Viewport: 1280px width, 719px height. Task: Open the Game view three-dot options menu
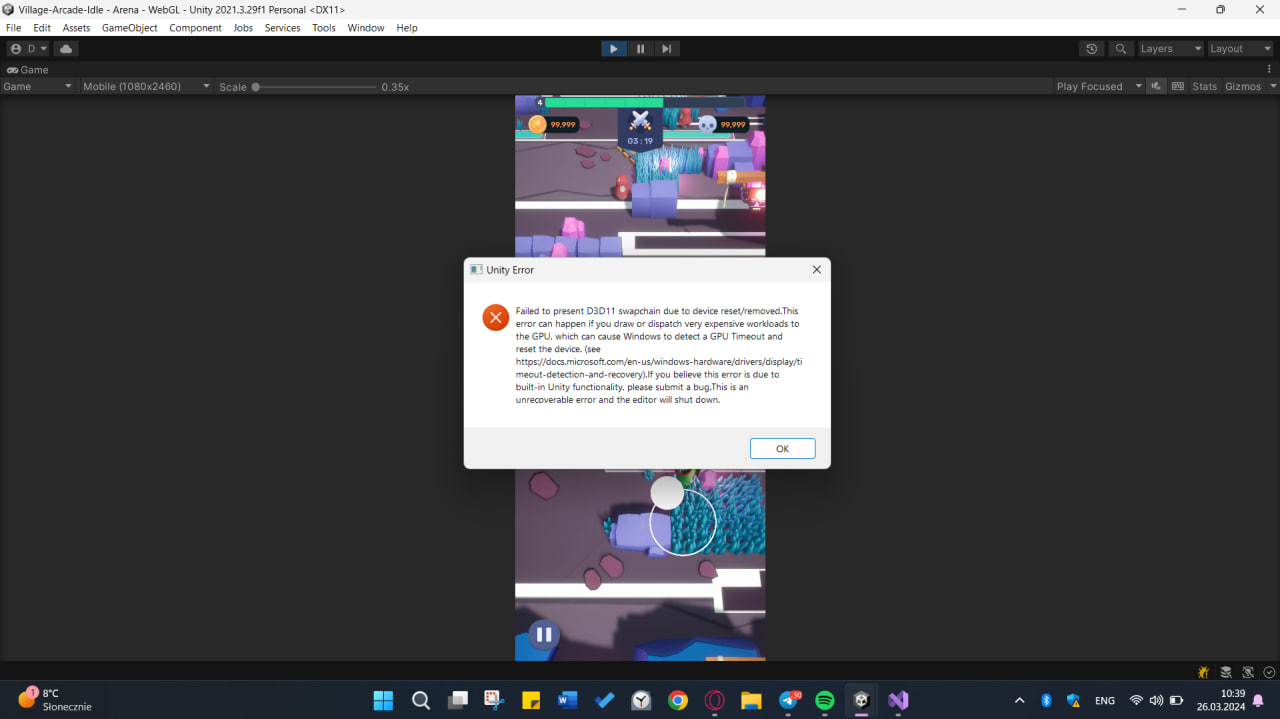(1269, 70)
